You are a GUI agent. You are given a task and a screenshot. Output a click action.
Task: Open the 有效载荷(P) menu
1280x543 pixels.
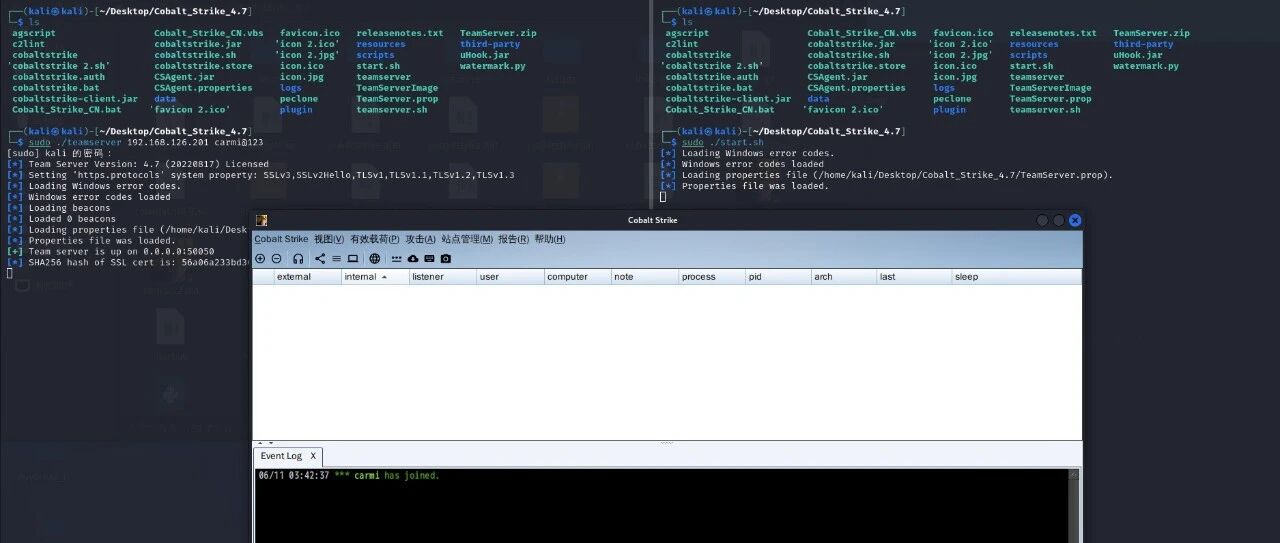pos(375,239)
